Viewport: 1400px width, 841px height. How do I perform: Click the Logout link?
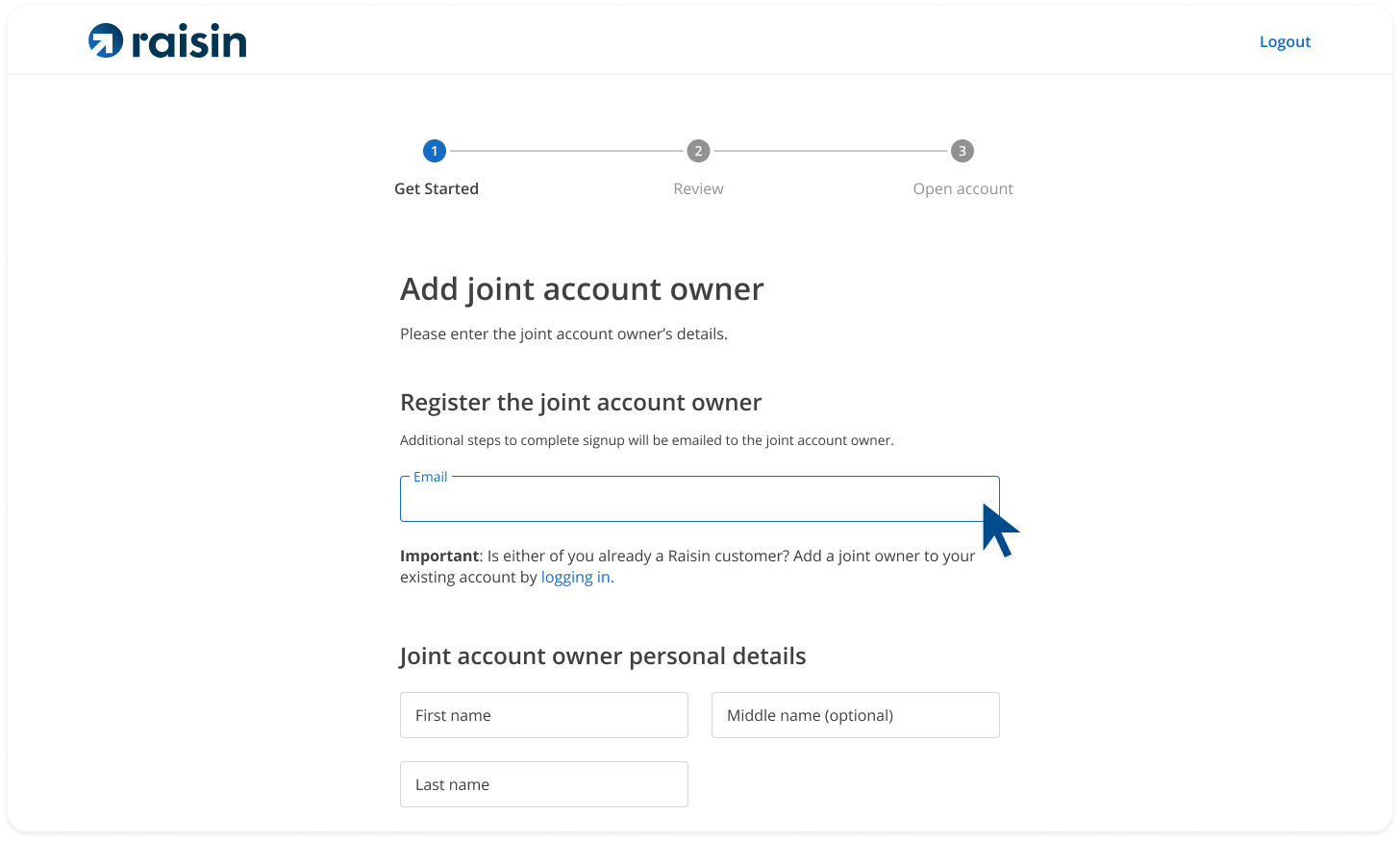click(x=1285, y=41)
